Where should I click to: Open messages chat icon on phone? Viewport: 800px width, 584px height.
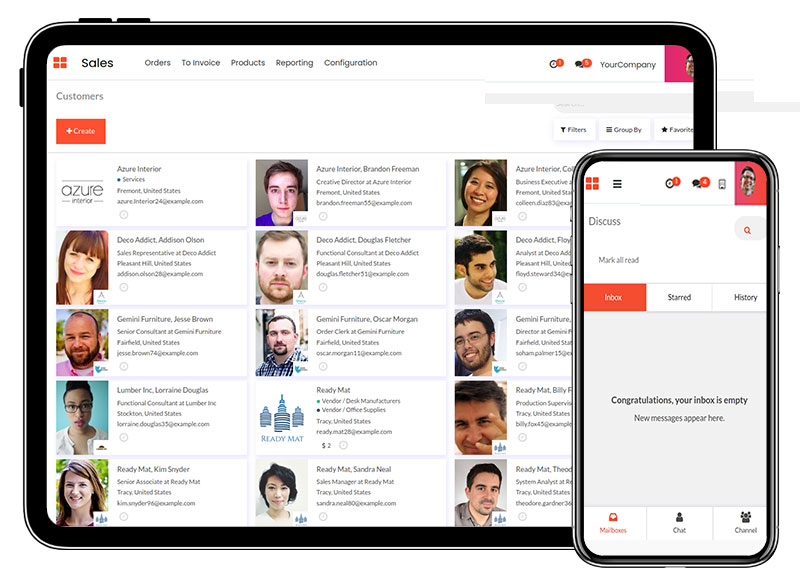point(697,184)
